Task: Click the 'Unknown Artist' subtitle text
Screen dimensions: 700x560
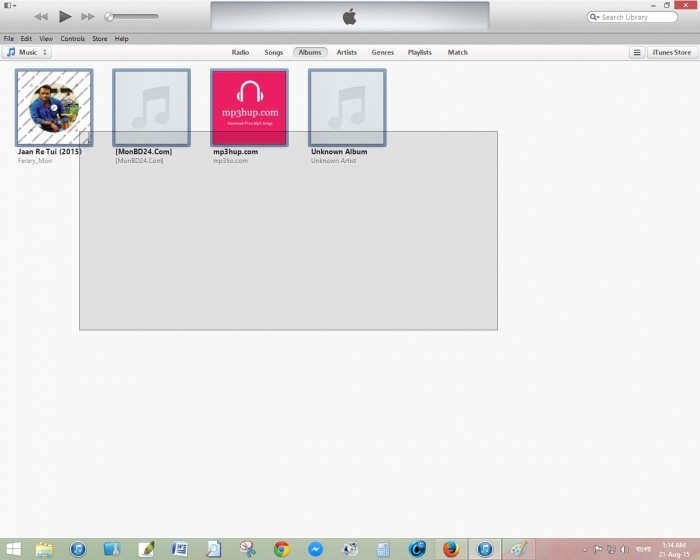Action: 333,161
